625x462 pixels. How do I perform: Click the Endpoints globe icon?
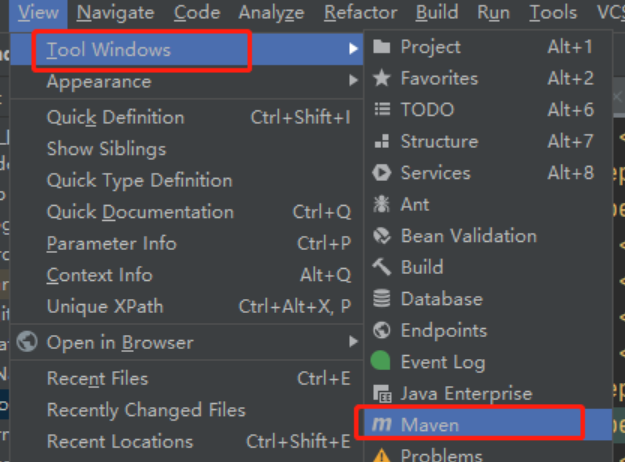(x=381, y=330)
